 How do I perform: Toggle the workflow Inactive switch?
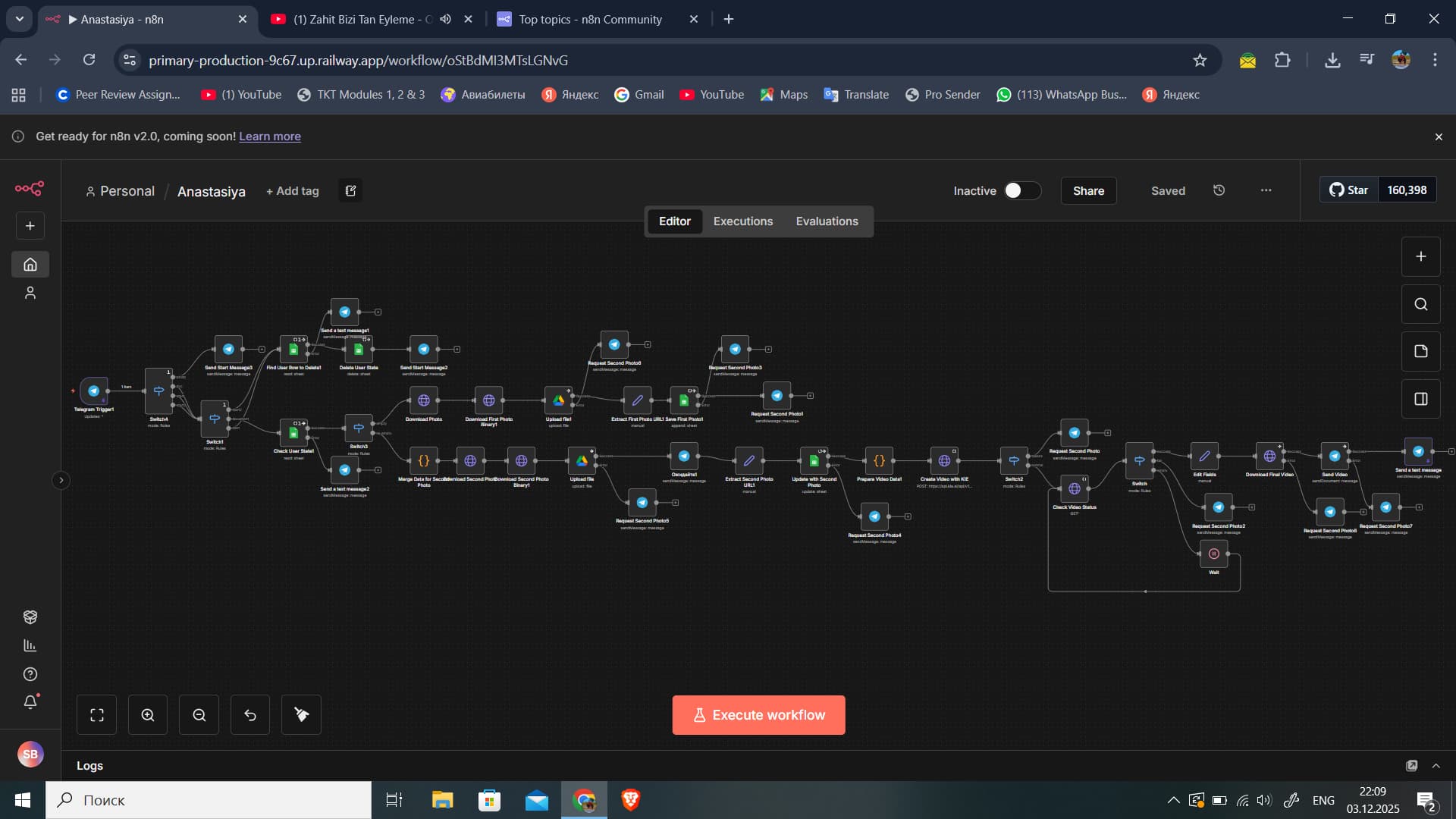pyautogui.click(x=1021, y=190)
